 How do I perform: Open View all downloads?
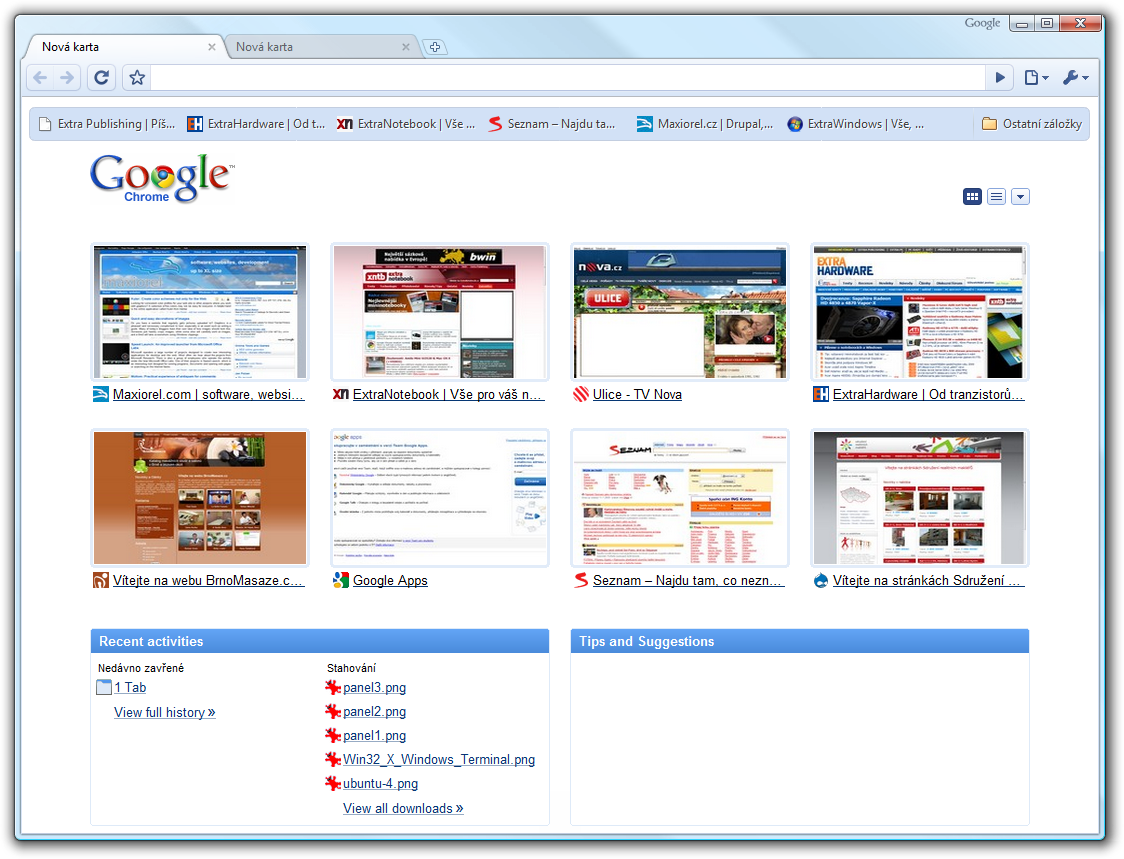(x=403, y=809)
